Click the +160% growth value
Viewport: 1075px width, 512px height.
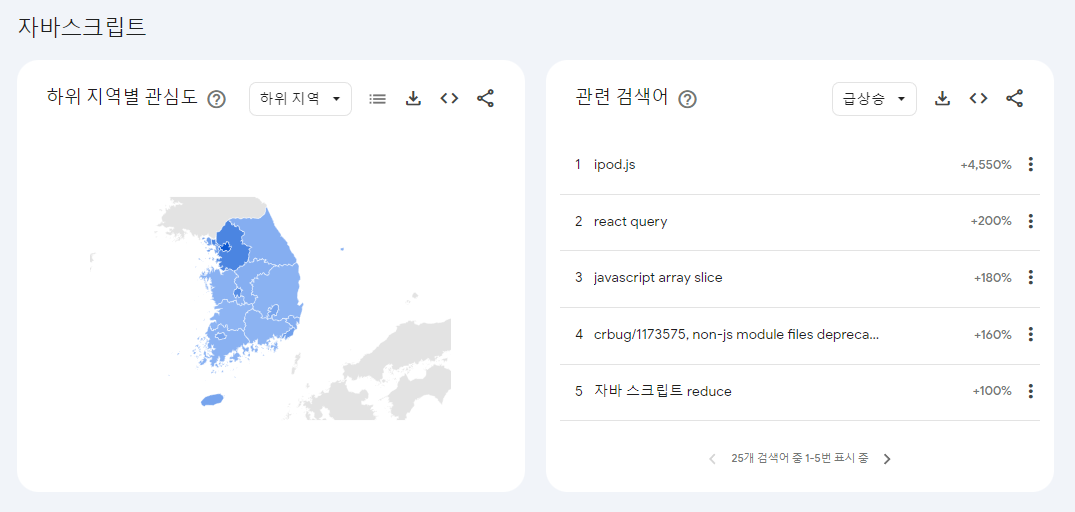click(x=993, y=335)
